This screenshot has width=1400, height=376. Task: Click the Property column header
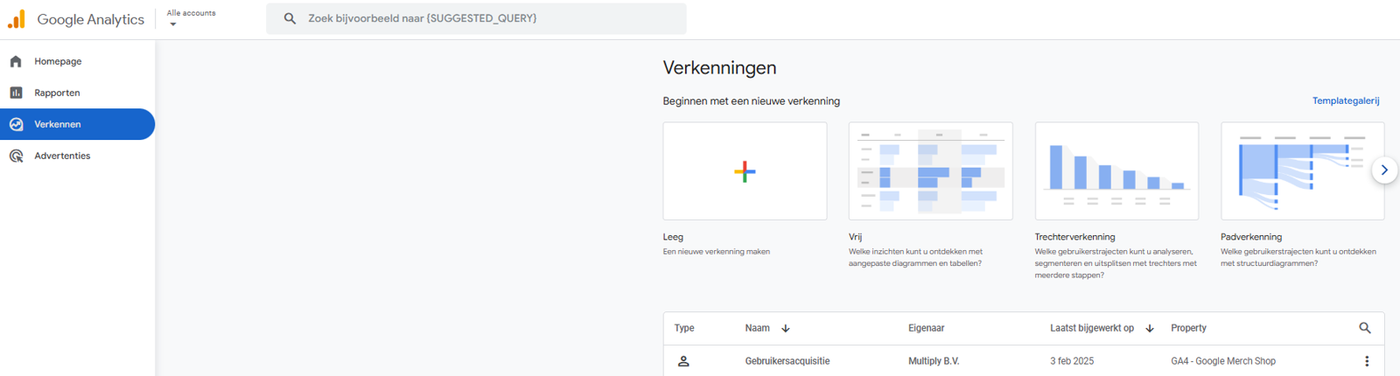click(x=1188, y=328)
